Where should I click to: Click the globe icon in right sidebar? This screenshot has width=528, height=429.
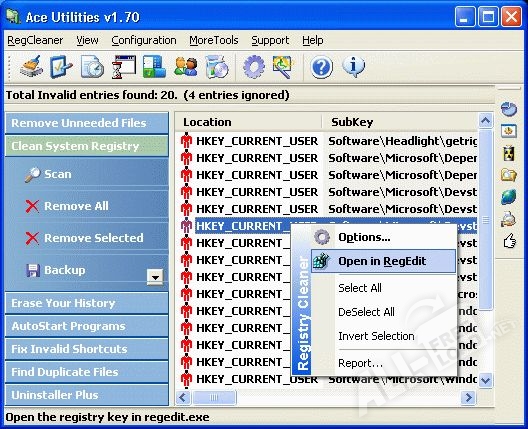(x=508, y=197)
